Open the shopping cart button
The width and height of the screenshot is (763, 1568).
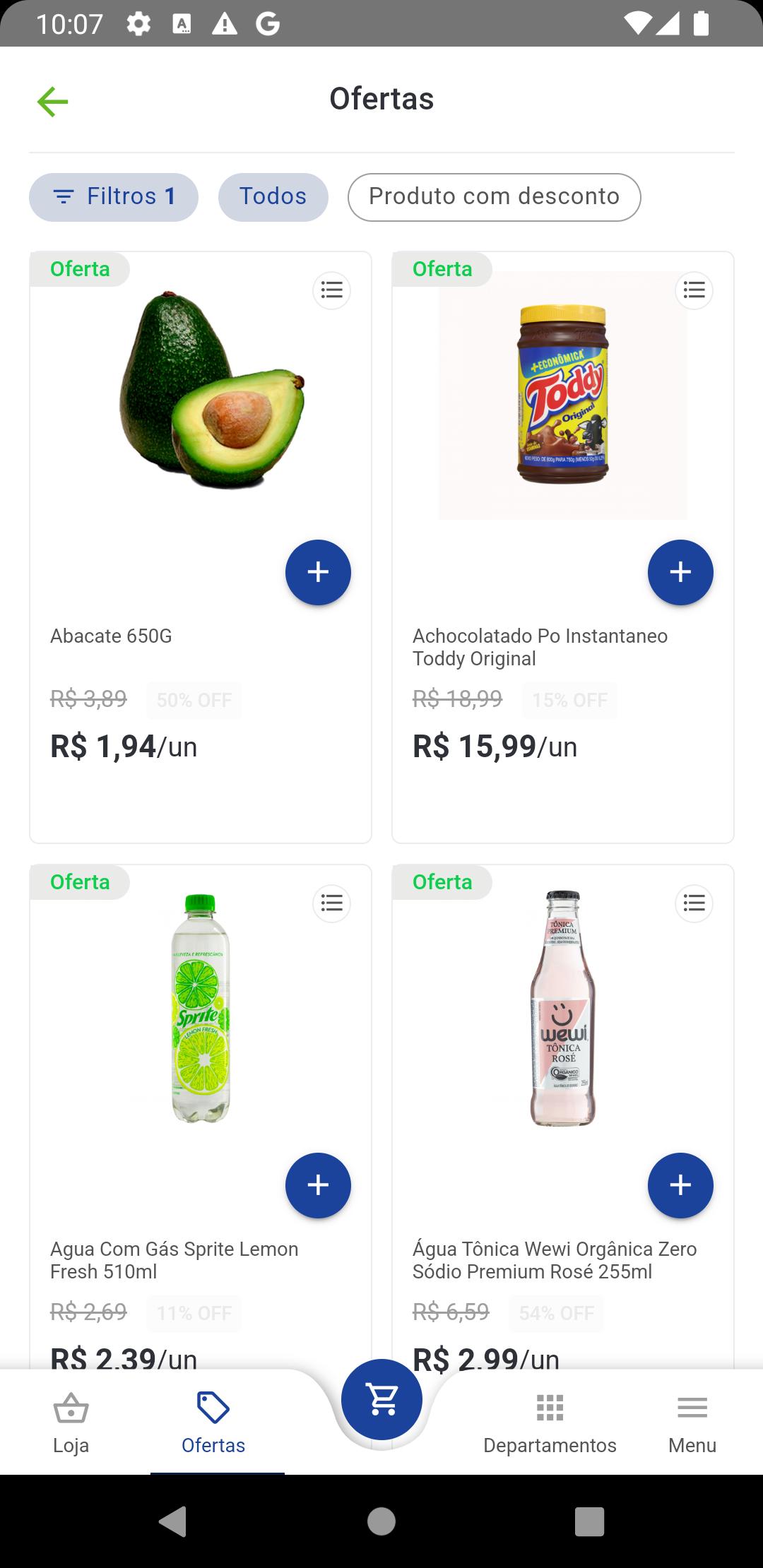[x=381, y=1399]
